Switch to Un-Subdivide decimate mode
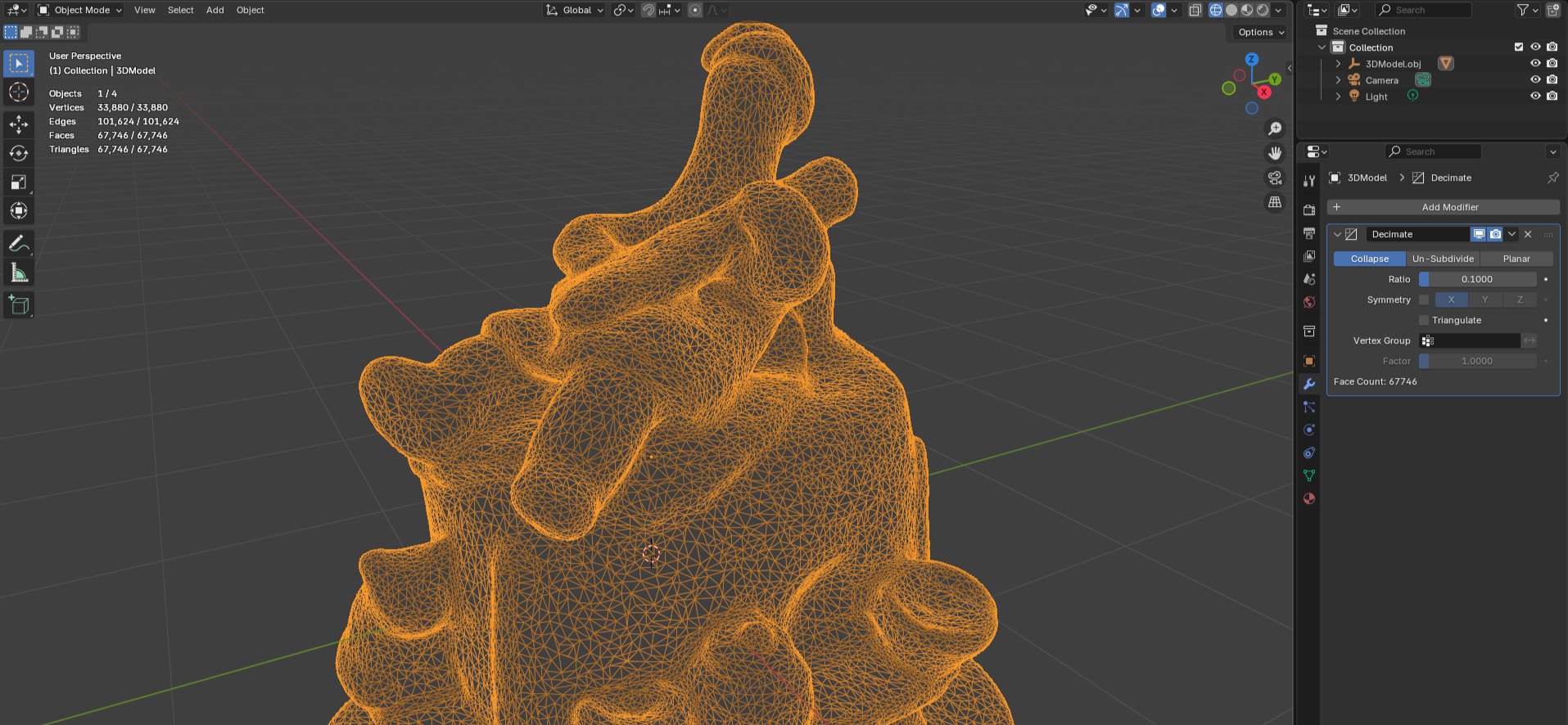1568x725 pixels. tap(1442, 259)
